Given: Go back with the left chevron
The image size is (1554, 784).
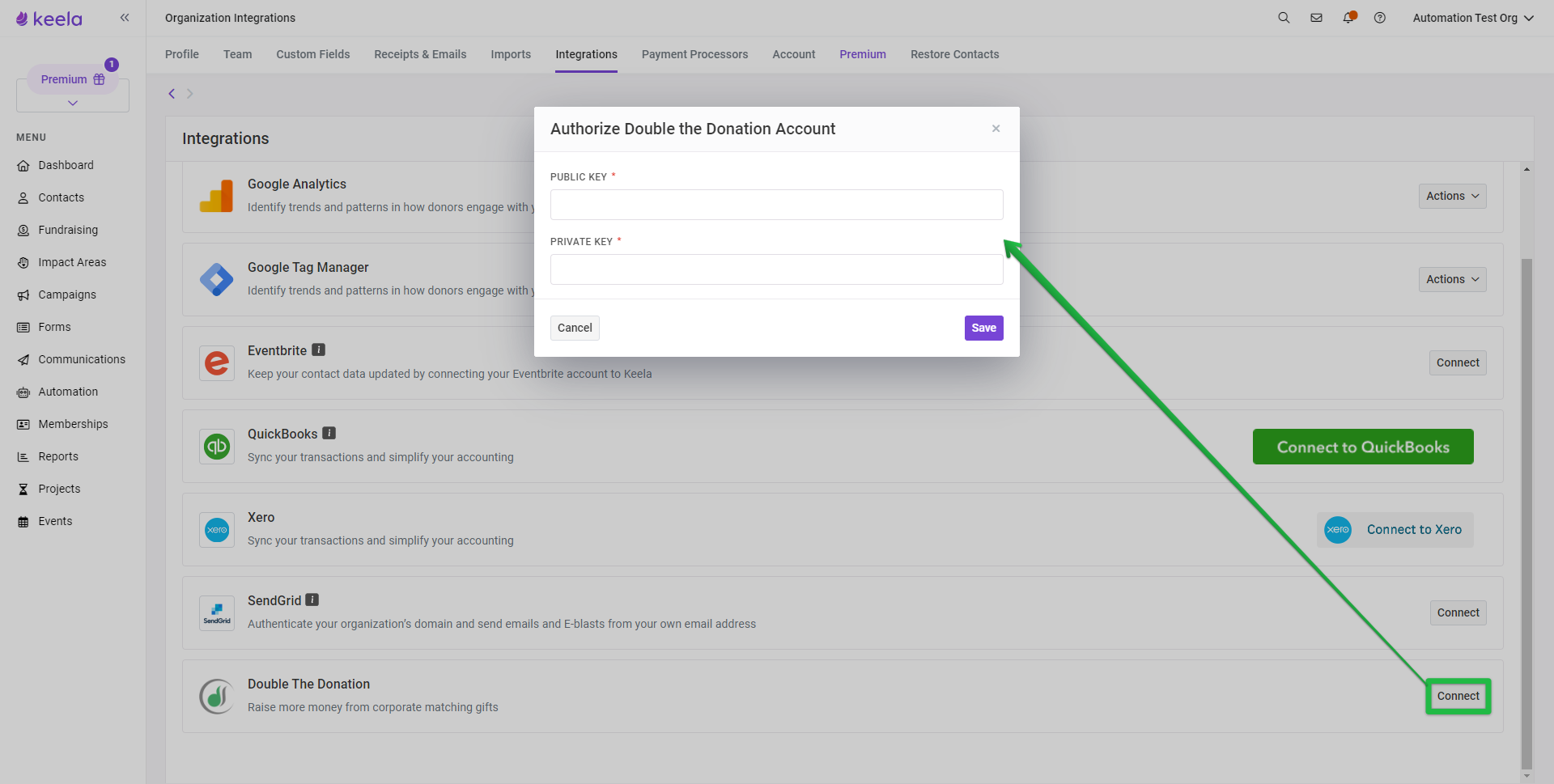Looking at the screenshot, I should (172, 94).
